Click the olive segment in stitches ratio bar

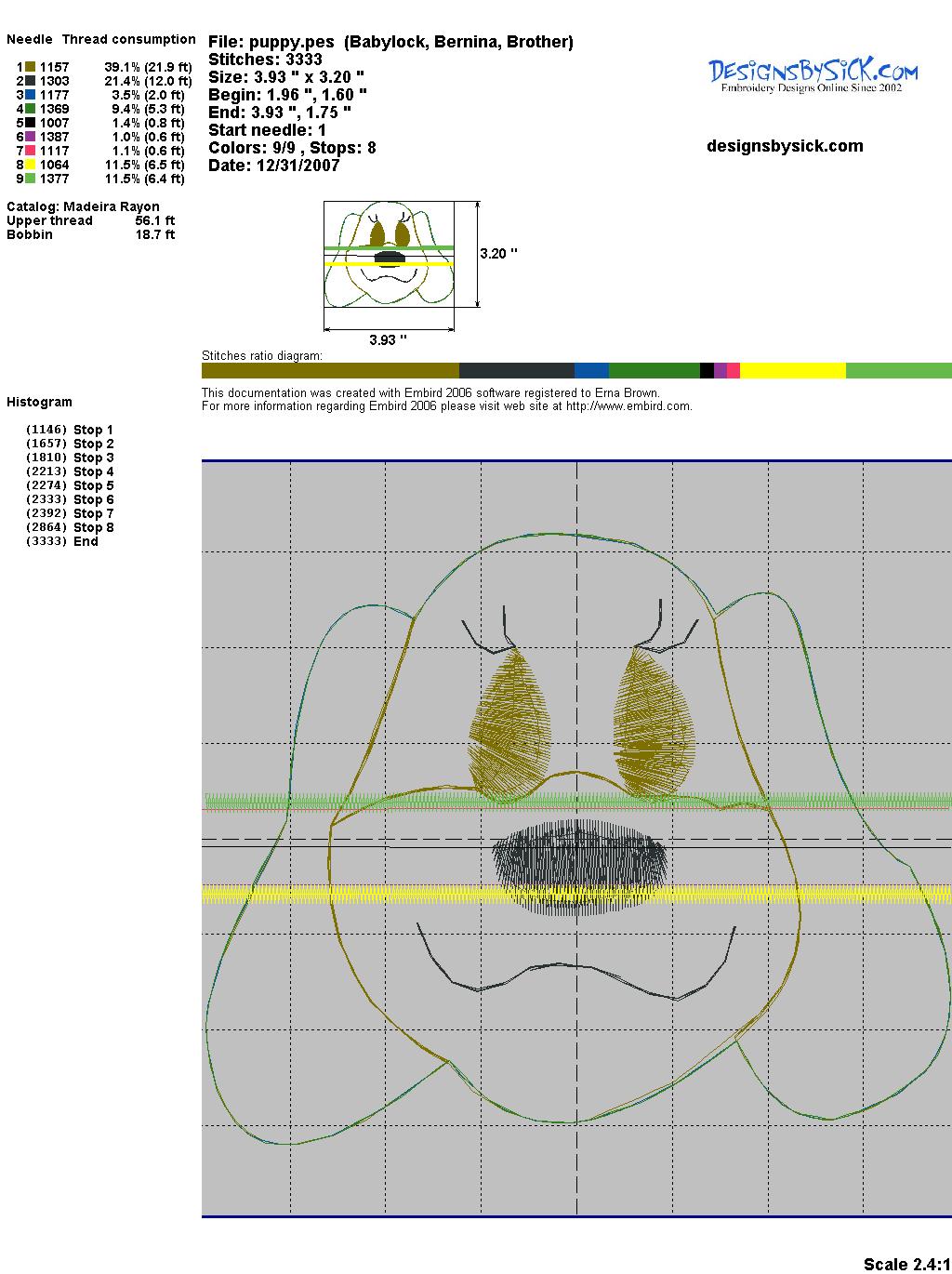pos(330,371)
